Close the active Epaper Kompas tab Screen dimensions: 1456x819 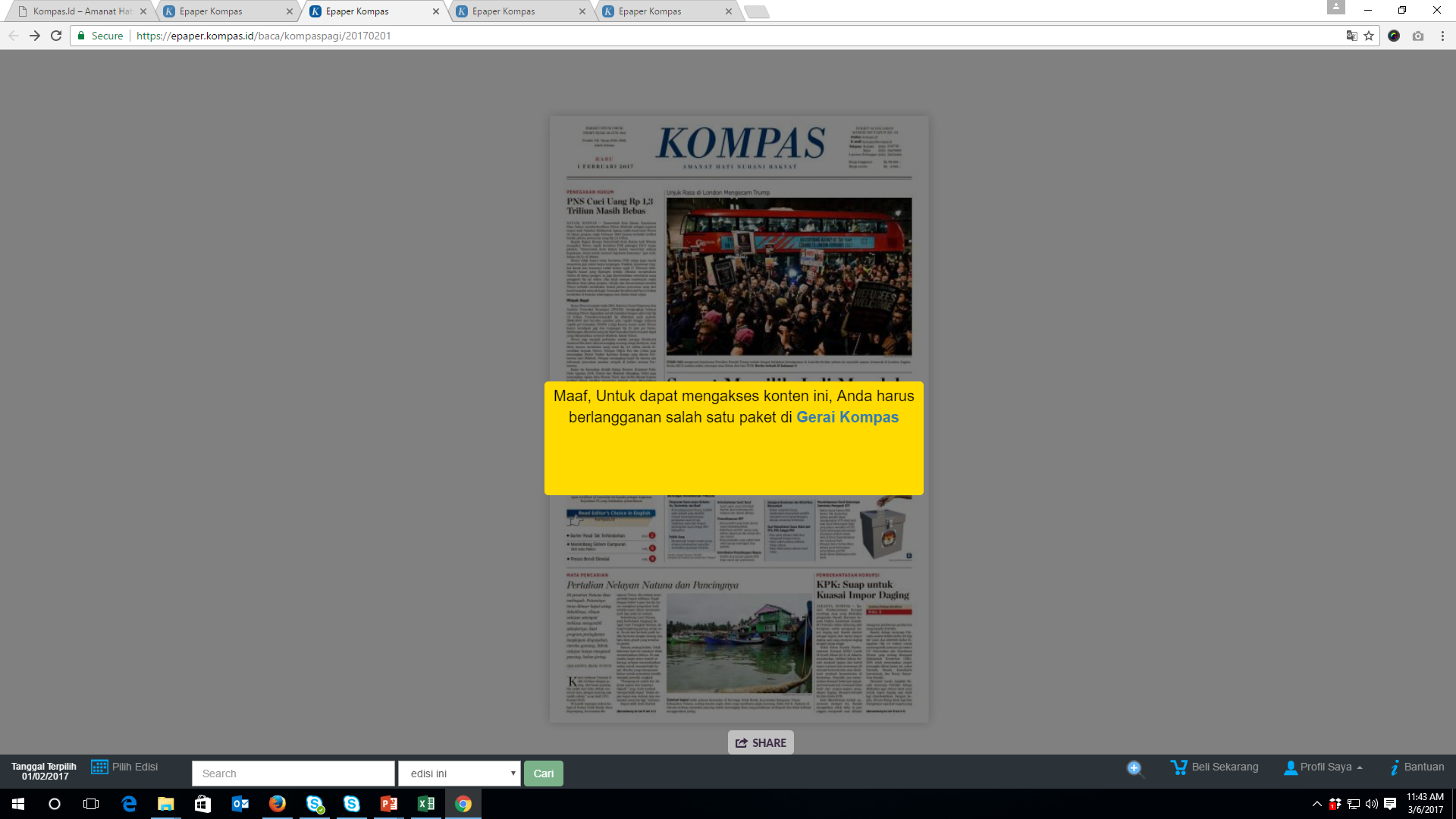click(436, 11)
